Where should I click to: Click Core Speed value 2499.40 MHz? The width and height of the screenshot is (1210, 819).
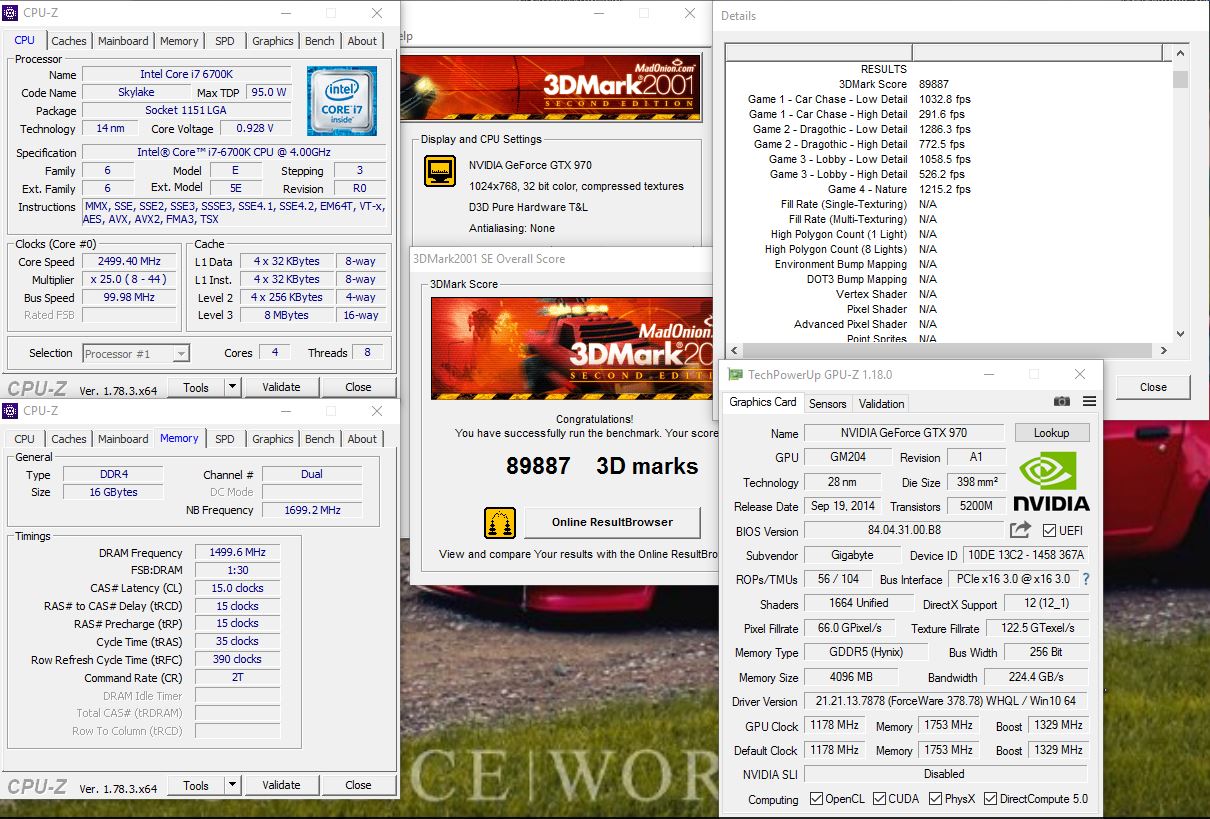pyautogui.click(x=127, y=262)
